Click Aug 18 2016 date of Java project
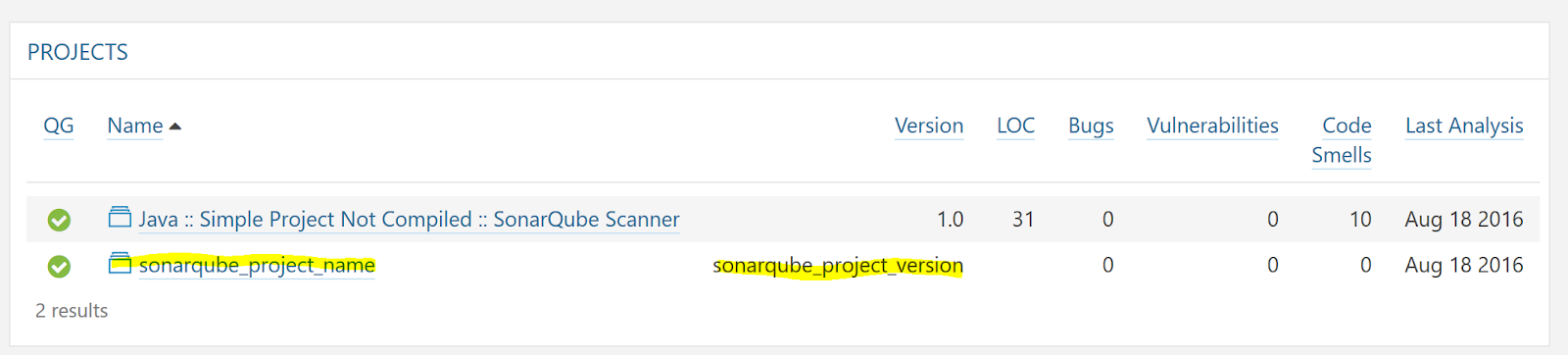This screenshot has width=1568, height=355. [x=1464, y=220]
